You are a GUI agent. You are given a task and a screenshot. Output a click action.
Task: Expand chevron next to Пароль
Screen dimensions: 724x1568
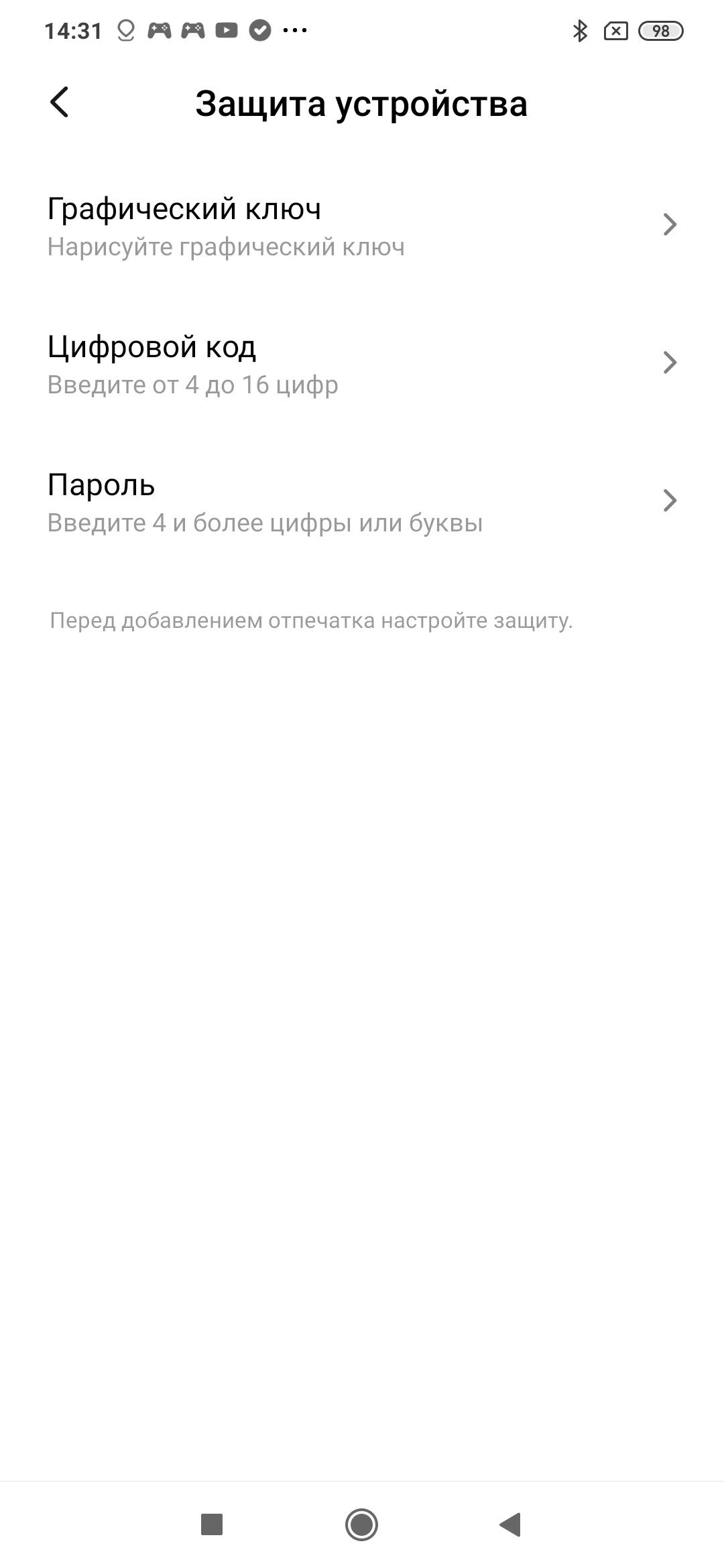pos(670,501)
